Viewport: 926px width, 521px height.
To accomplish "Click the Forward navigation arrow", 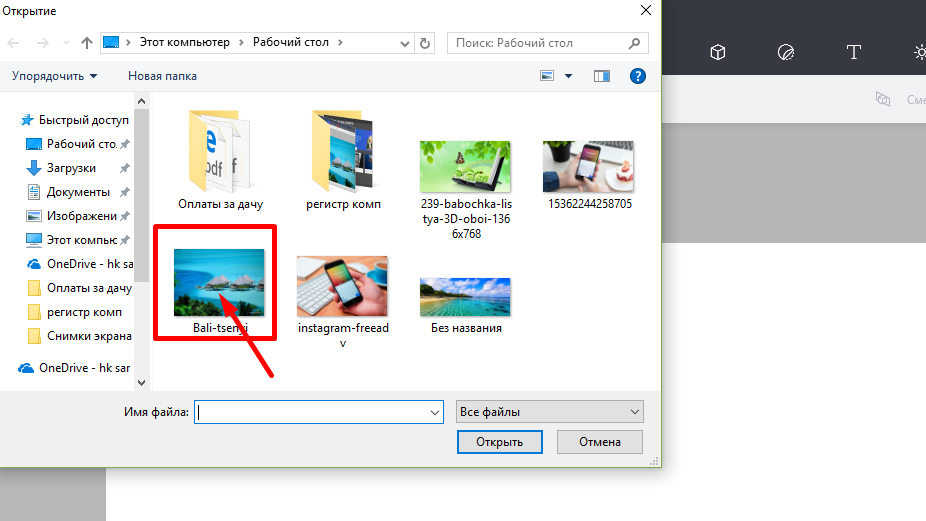I will (x=43, y=43).
